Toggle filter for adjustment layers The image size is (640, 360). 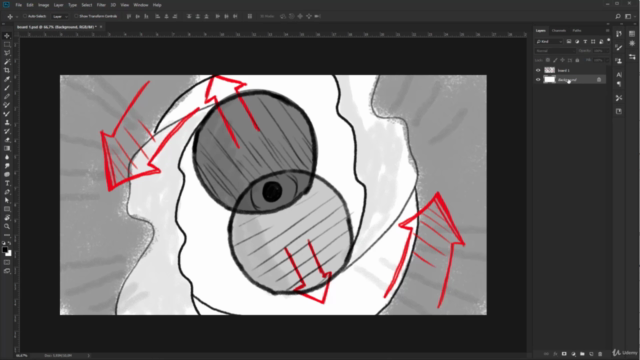coord(577,42)
